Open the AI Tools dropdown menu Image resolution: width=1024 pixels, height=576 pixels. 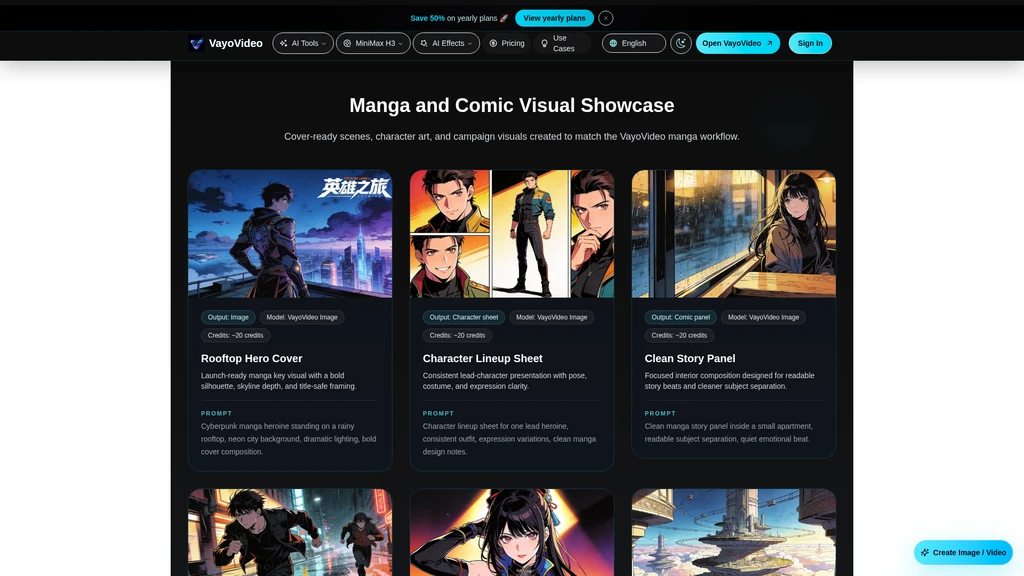[302, 43]
